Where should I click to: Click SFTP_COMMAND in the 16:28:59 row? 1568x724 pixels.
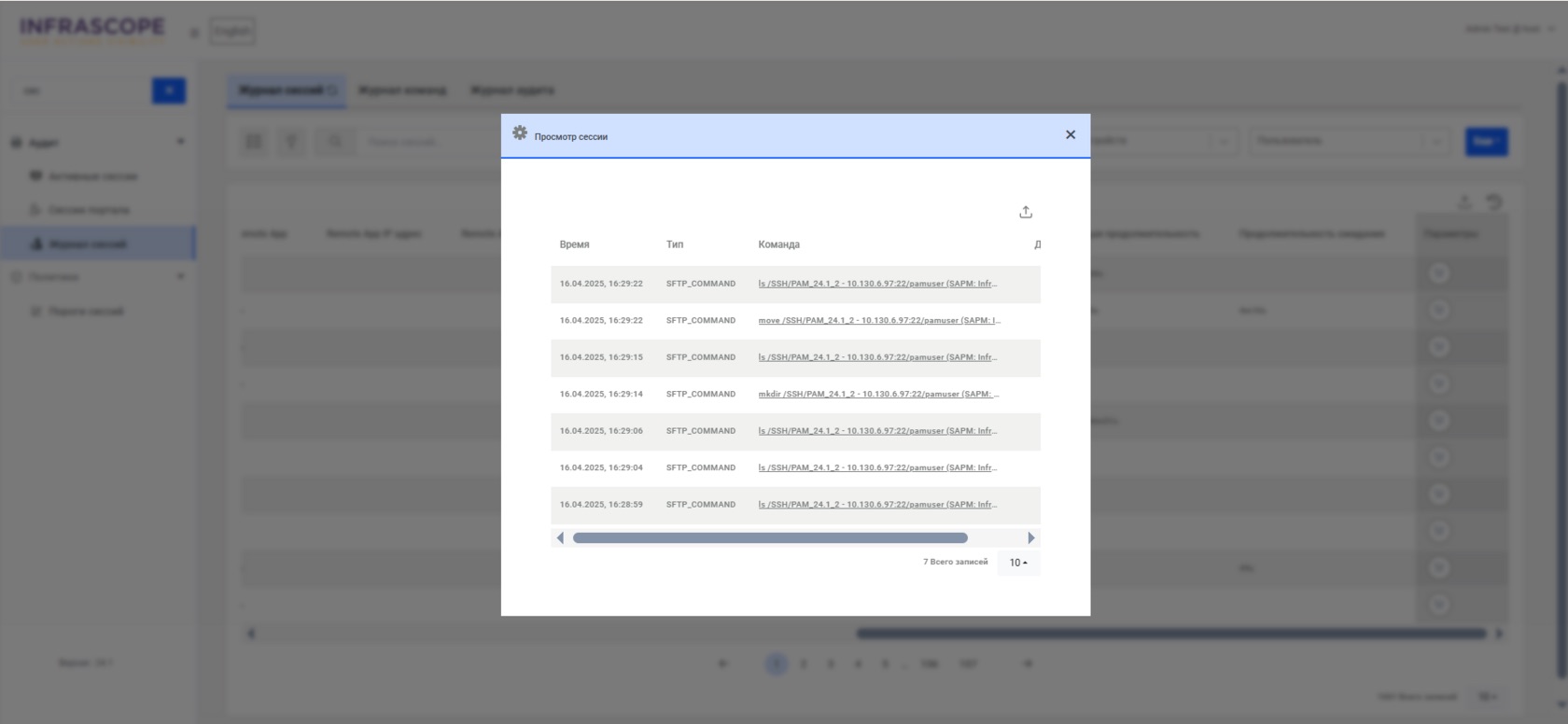click(x=701, y=505)
